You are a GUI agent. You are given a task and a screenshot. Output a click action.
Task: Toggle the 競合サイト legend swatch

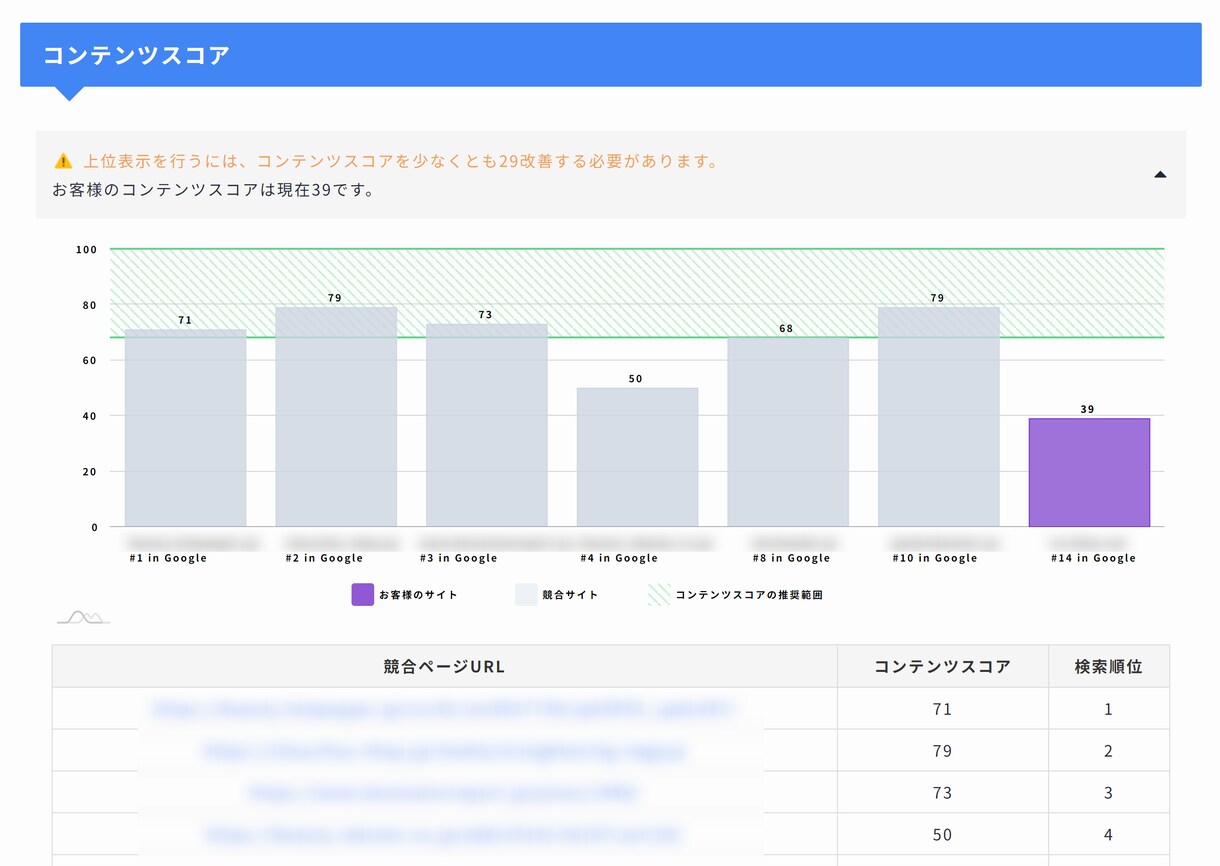[x=526, y=595]
